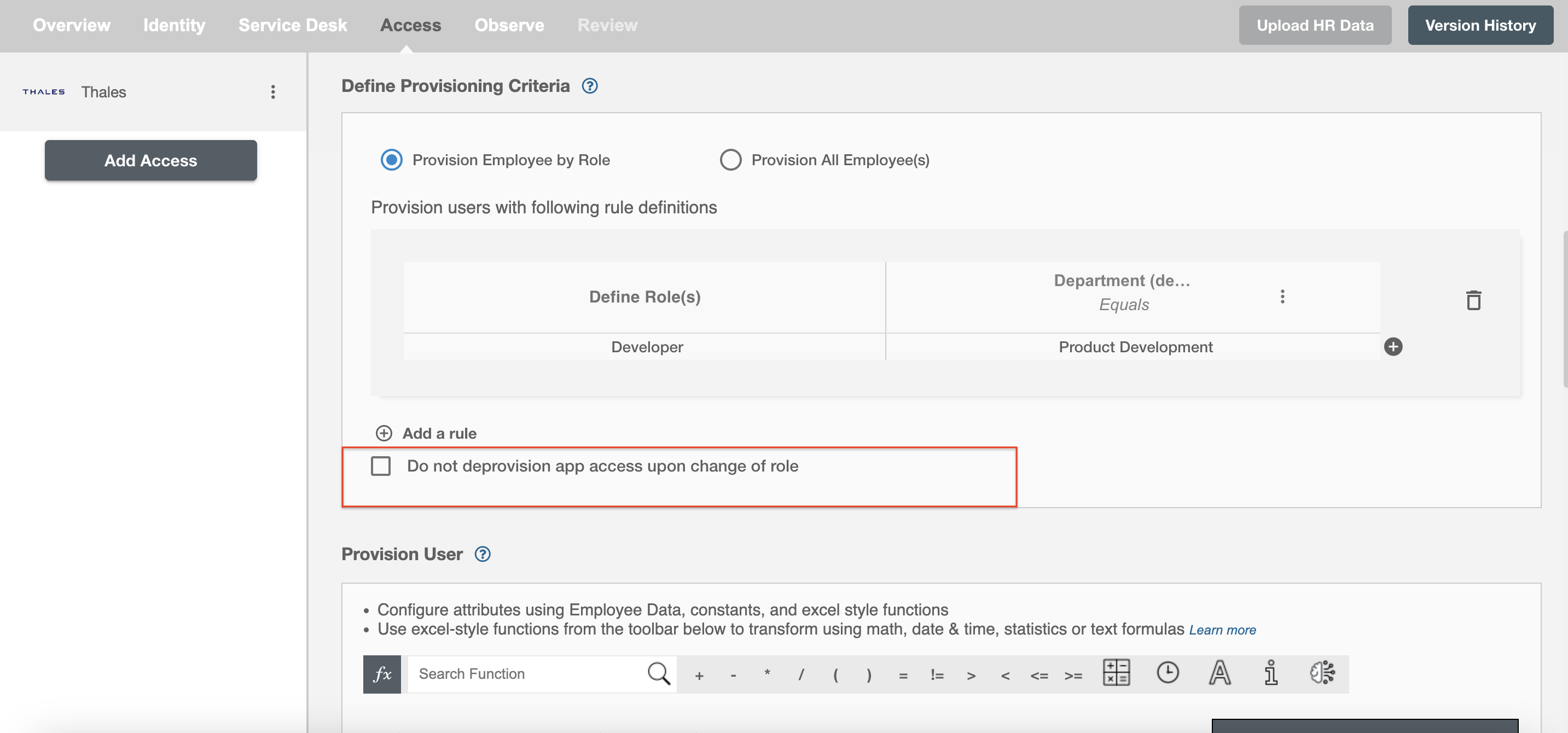Select Provision Employee by Role radio button
1568x733 pixels.
(391, 159)
